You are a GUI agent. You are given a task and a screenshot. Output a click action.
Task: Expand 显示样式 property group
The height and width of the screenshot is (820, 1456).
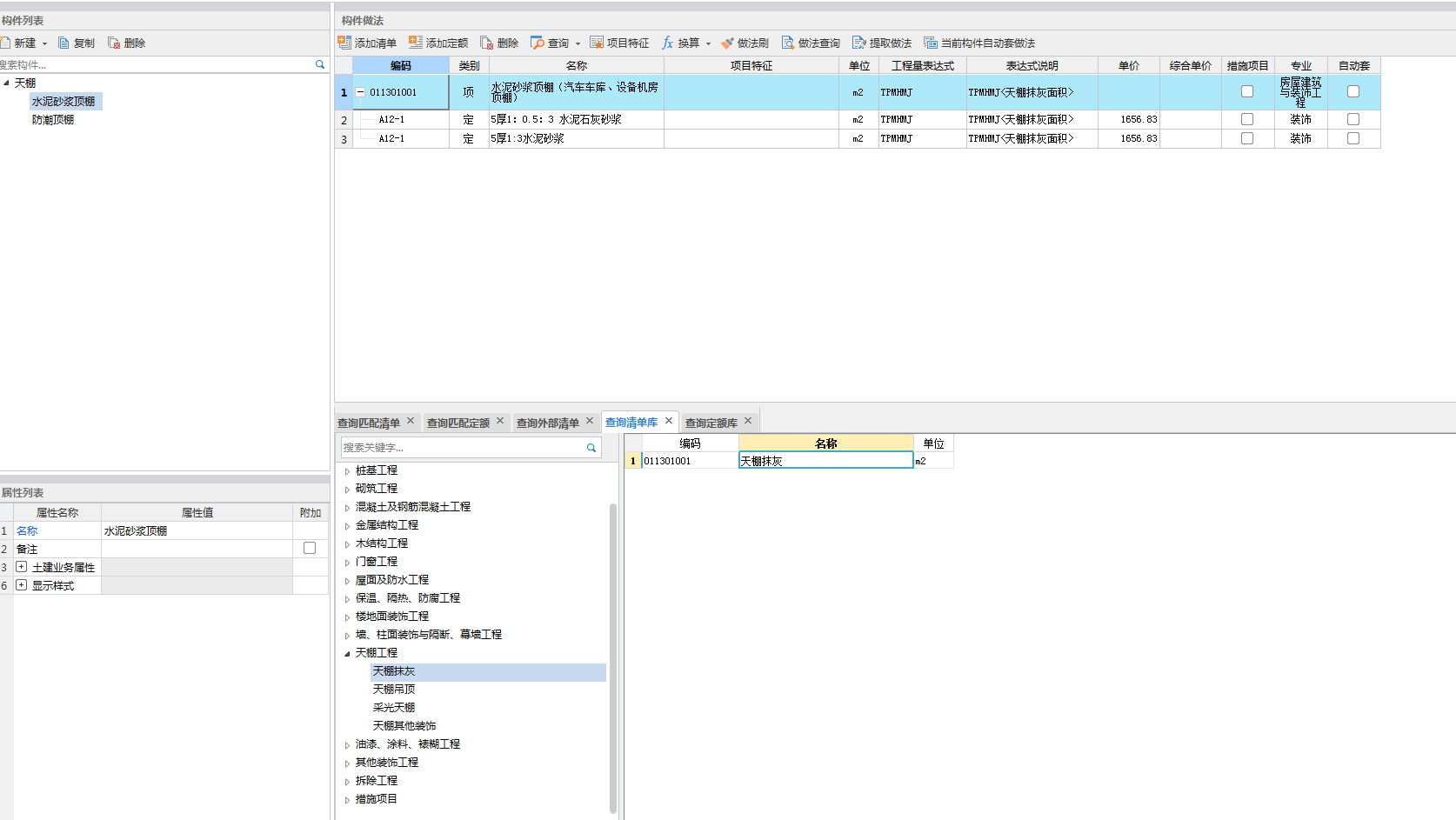(x=22, y=585)
